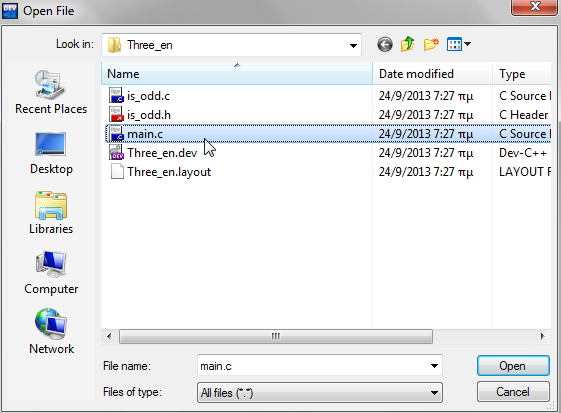Browse Network location

tap(51, 332)
